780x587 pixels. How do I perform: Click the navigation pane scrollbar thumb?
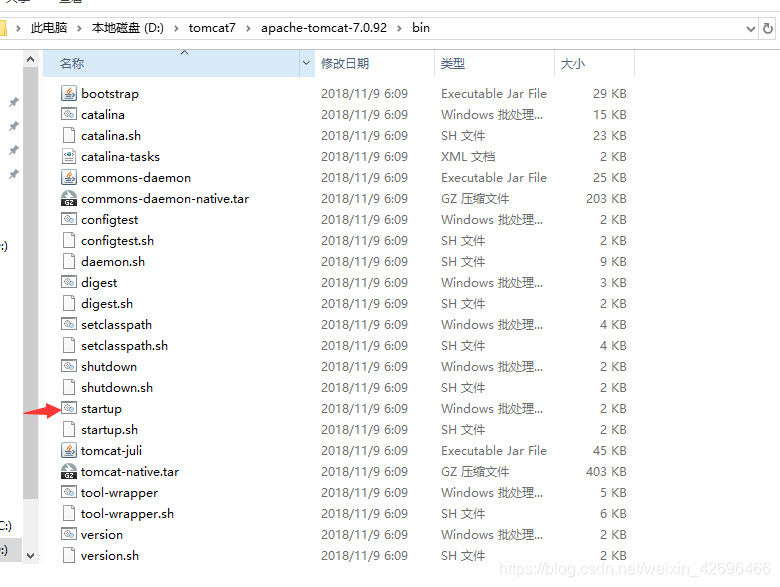pos(30,283)
